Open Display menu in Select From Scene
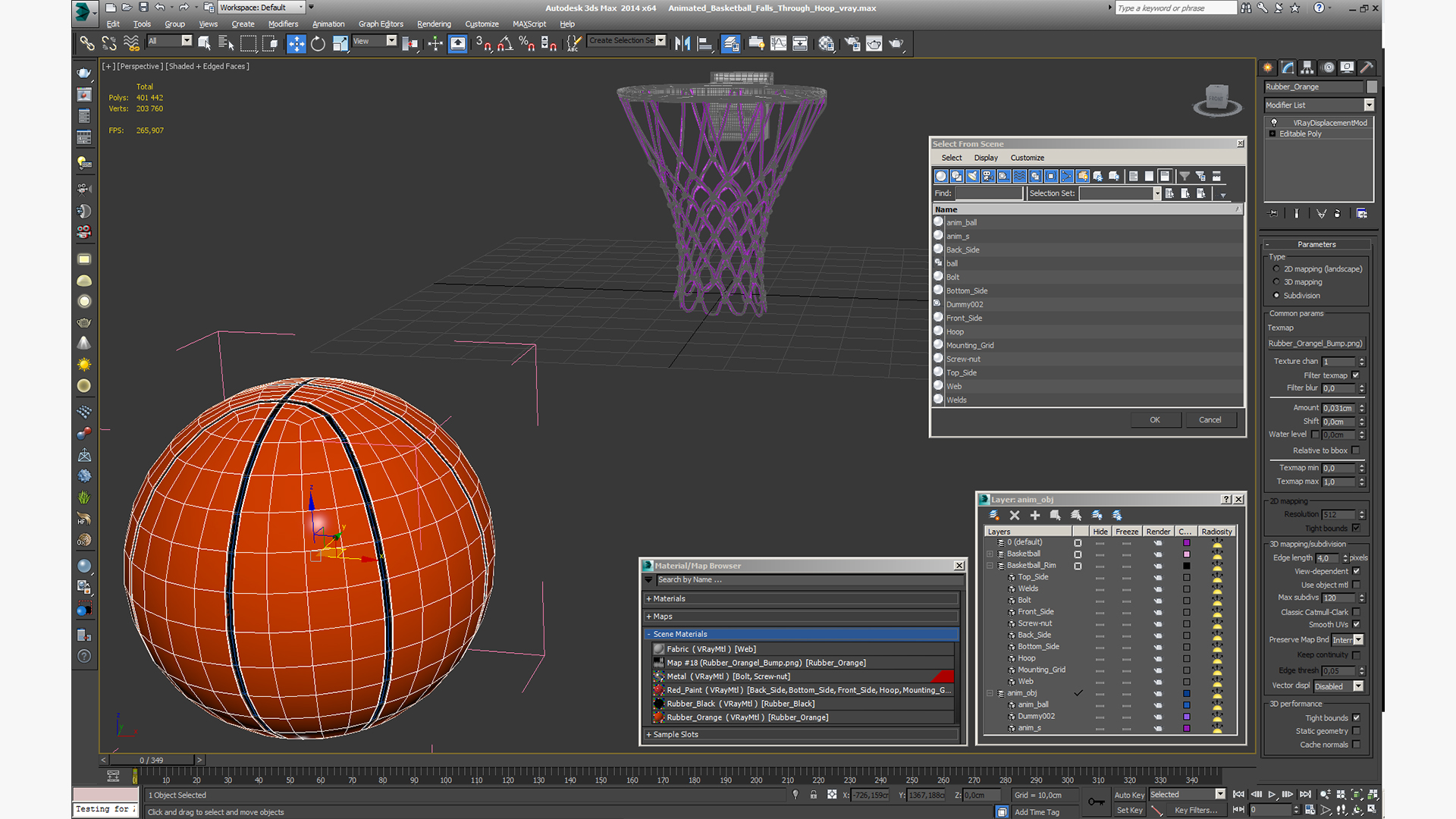 pyautogui.click(x=986, y=158)
